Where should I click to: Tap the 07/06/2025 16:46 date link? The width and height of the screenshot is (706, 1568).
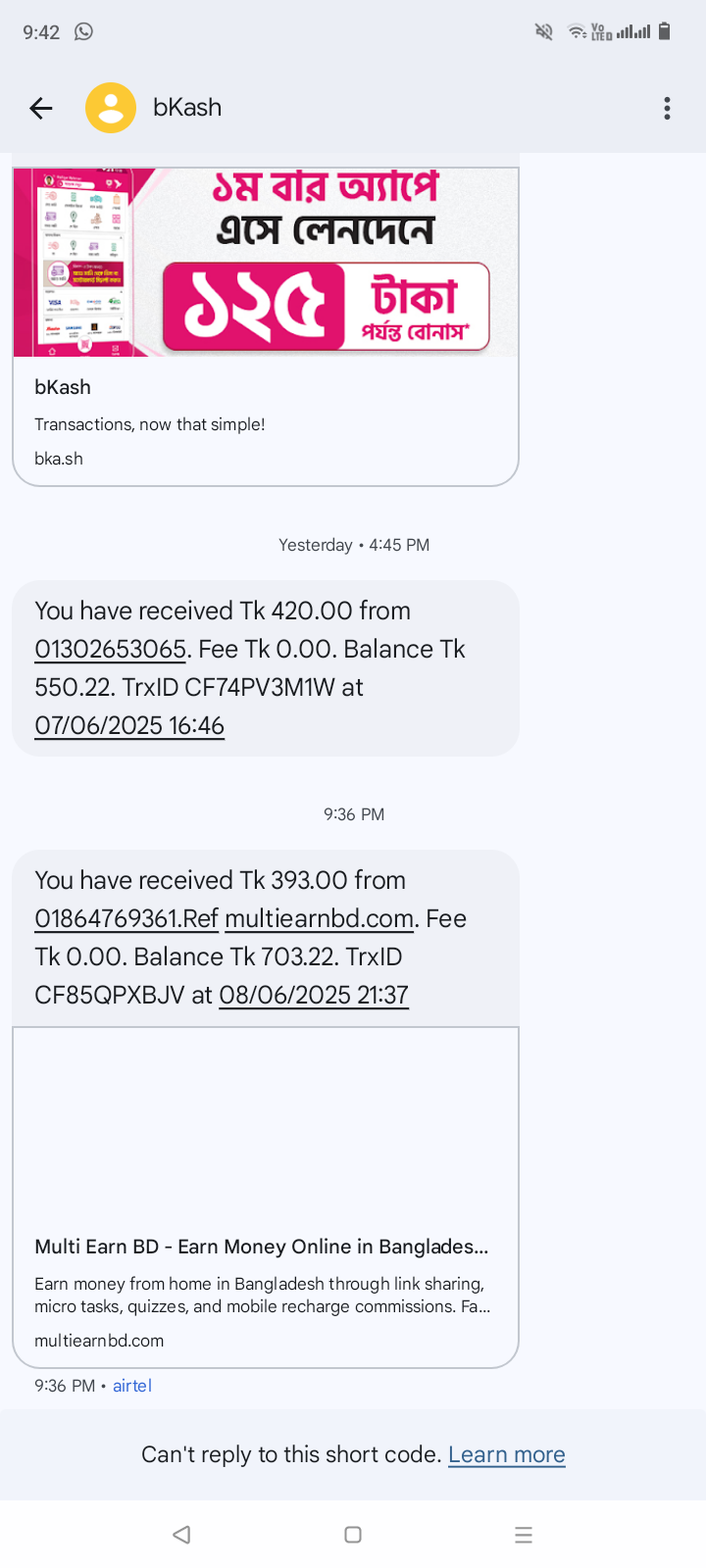[x=129, y=725]
